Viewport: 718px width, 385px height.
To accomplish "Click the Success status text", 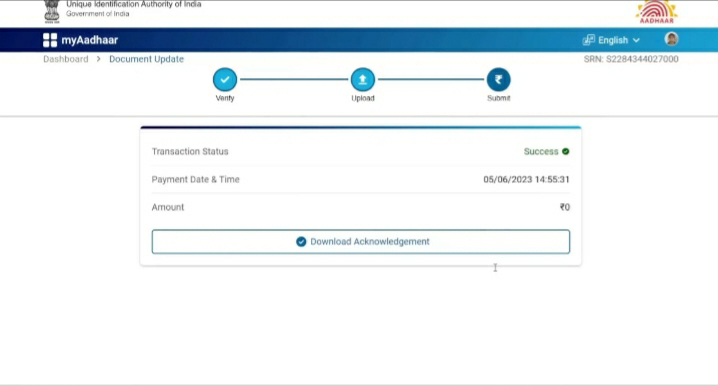I will click(541, 152).
